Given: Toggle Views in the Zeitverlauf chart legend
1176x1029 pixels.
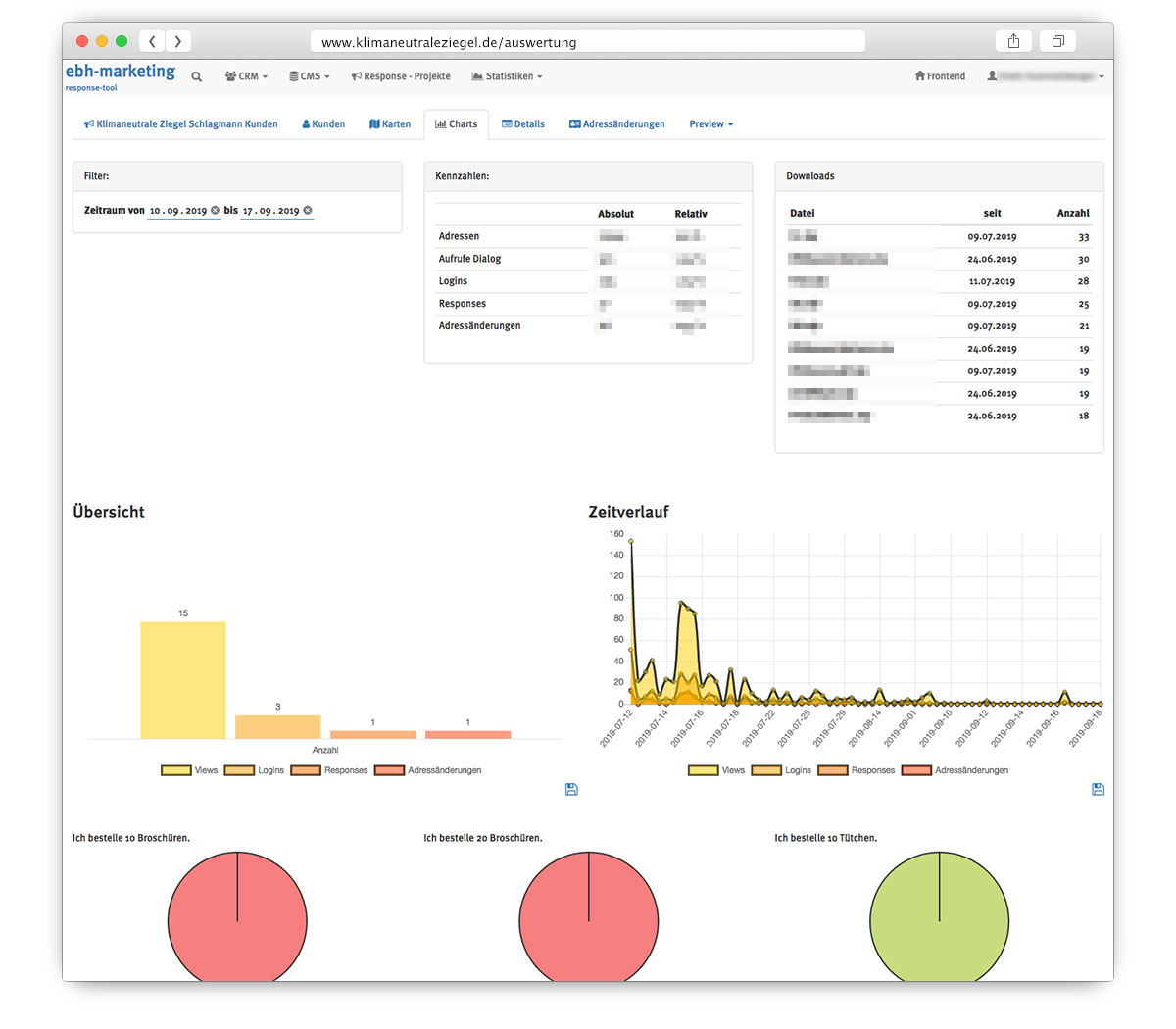Looking at the screenshot, I should tap(716, 770).
